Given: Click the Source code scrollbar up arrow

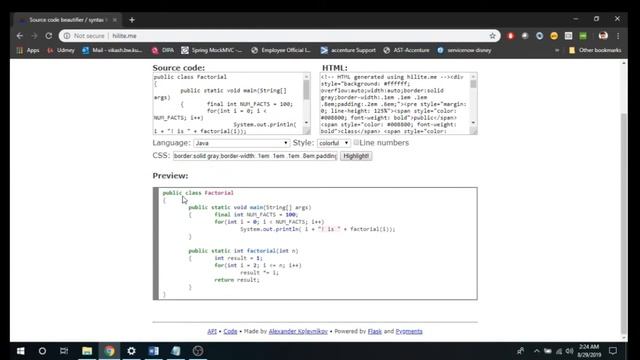Looking at the screenshot, I should pos(307,76).
